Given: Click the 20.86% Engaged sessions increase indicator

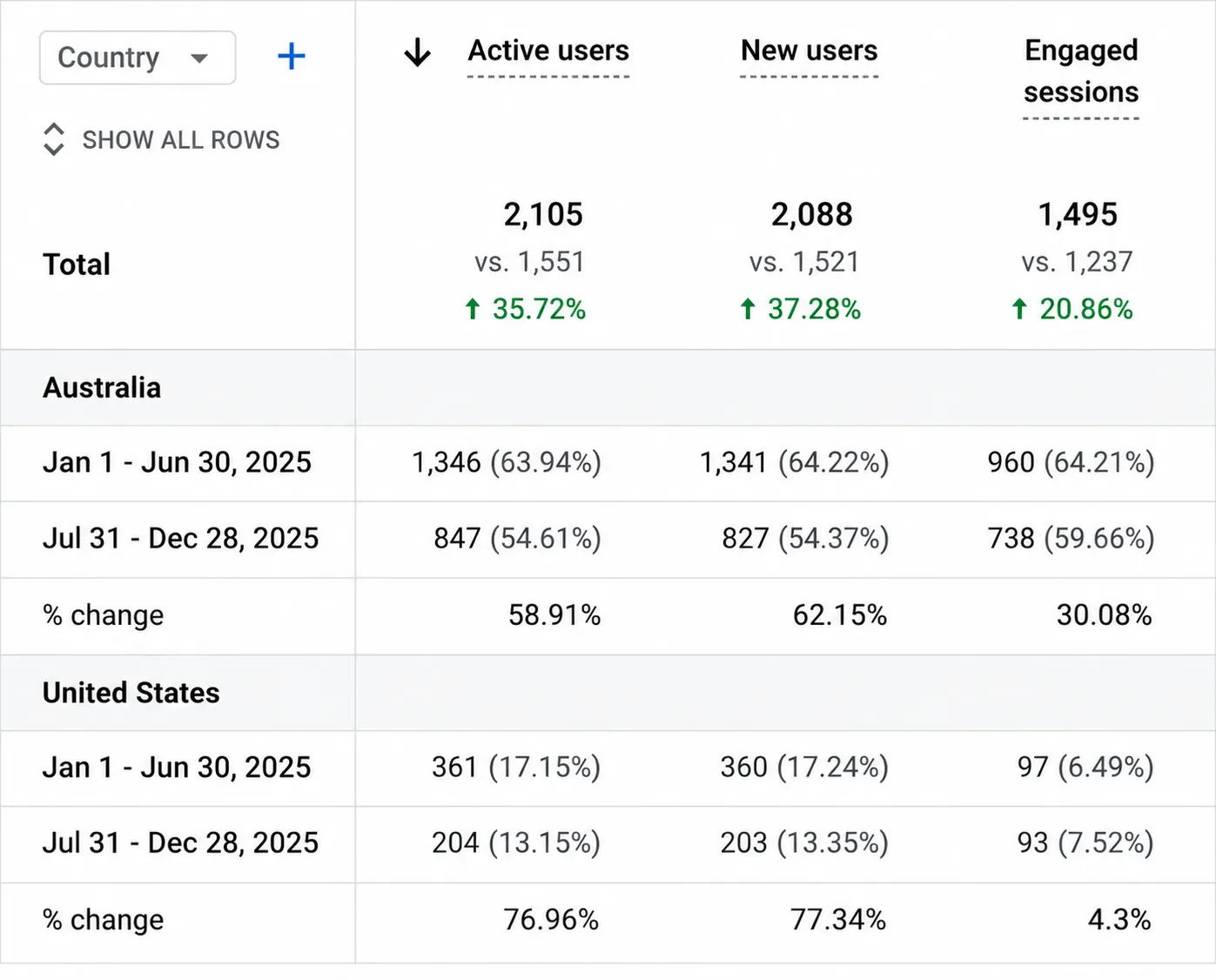Looking at the screenshot, I should click(x=1072, y=309).
